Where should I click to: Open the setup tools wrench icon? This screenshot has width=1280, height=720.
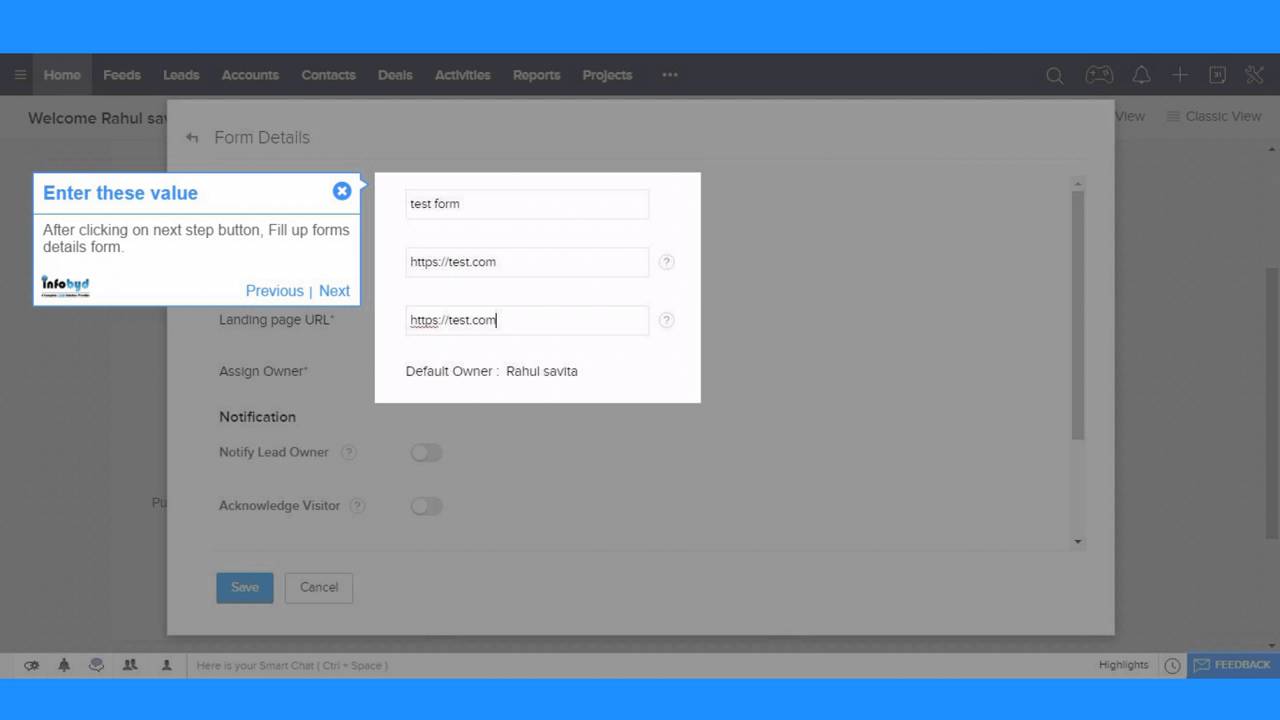tap(1254, 75)
